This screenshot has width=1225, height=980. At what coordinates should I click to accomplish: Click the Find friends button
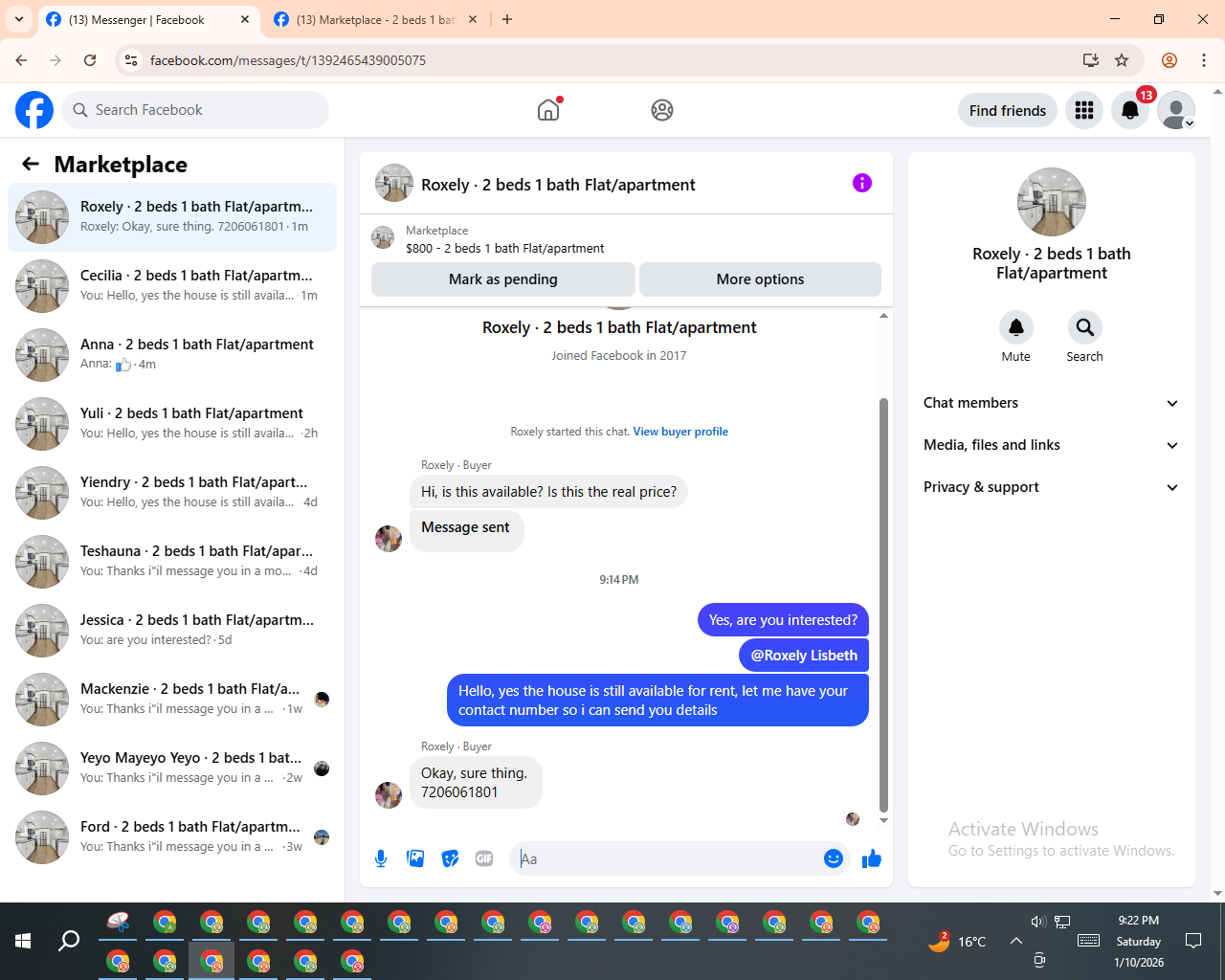tap(1008, 110)
